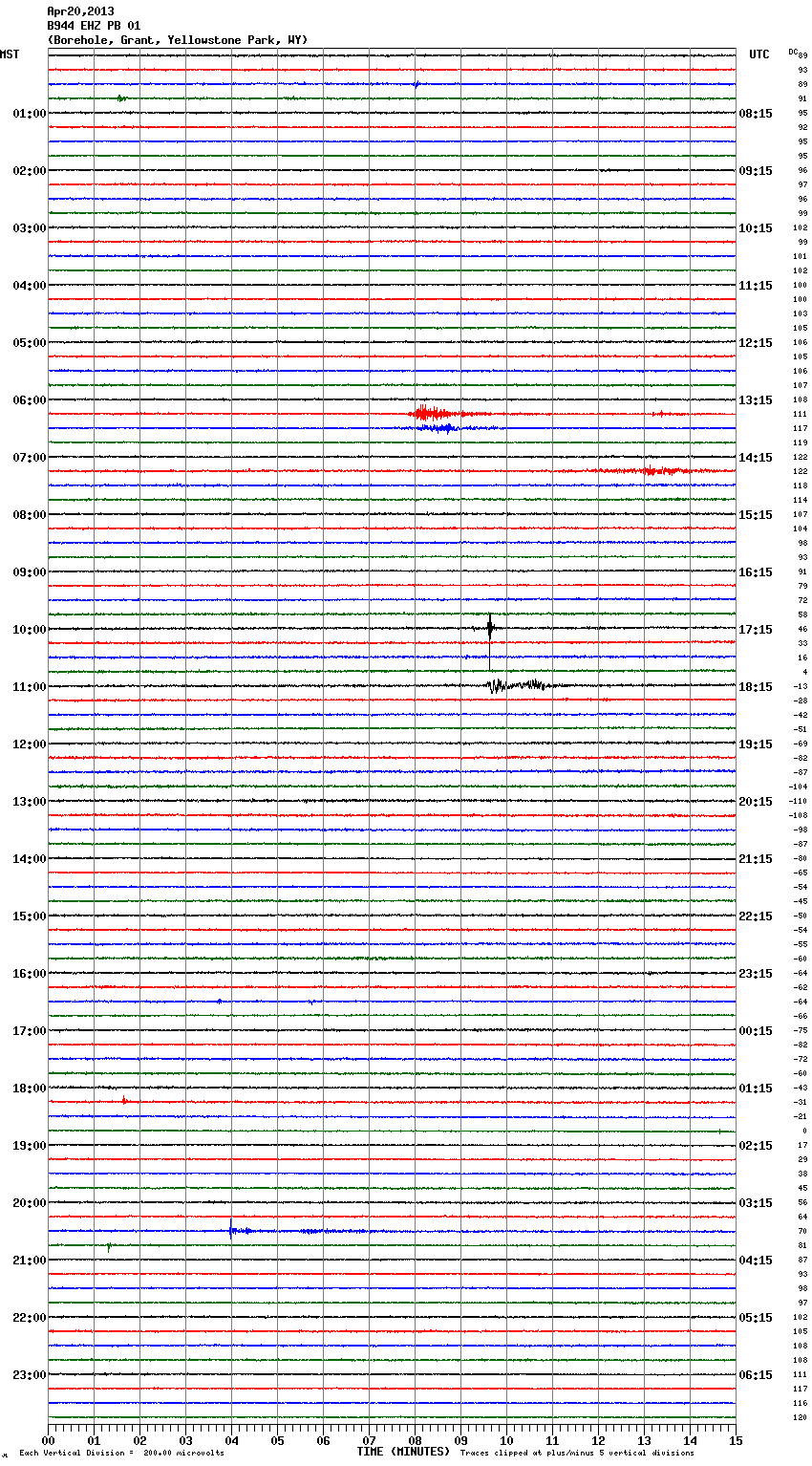Click the date heading Apr20,2013

click(80, 11)
